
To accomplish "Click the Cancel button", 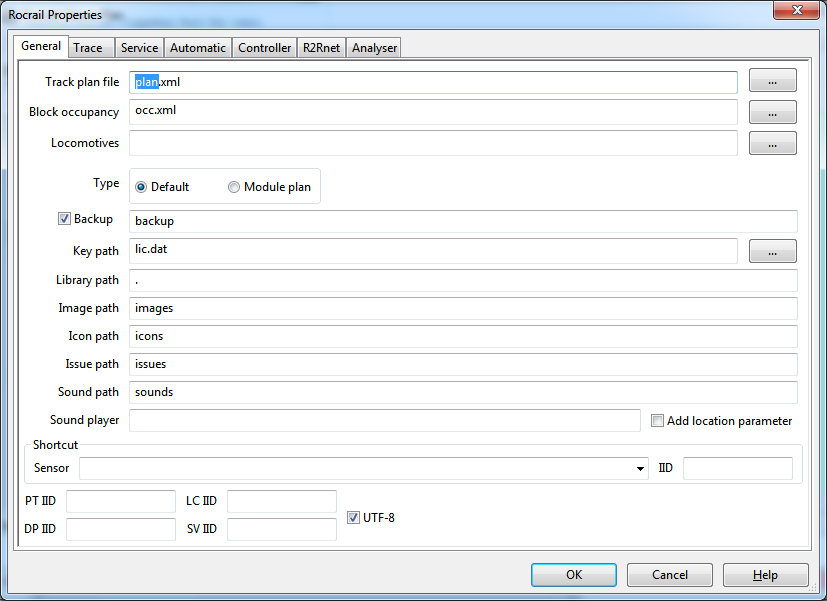I will point(669,575).
